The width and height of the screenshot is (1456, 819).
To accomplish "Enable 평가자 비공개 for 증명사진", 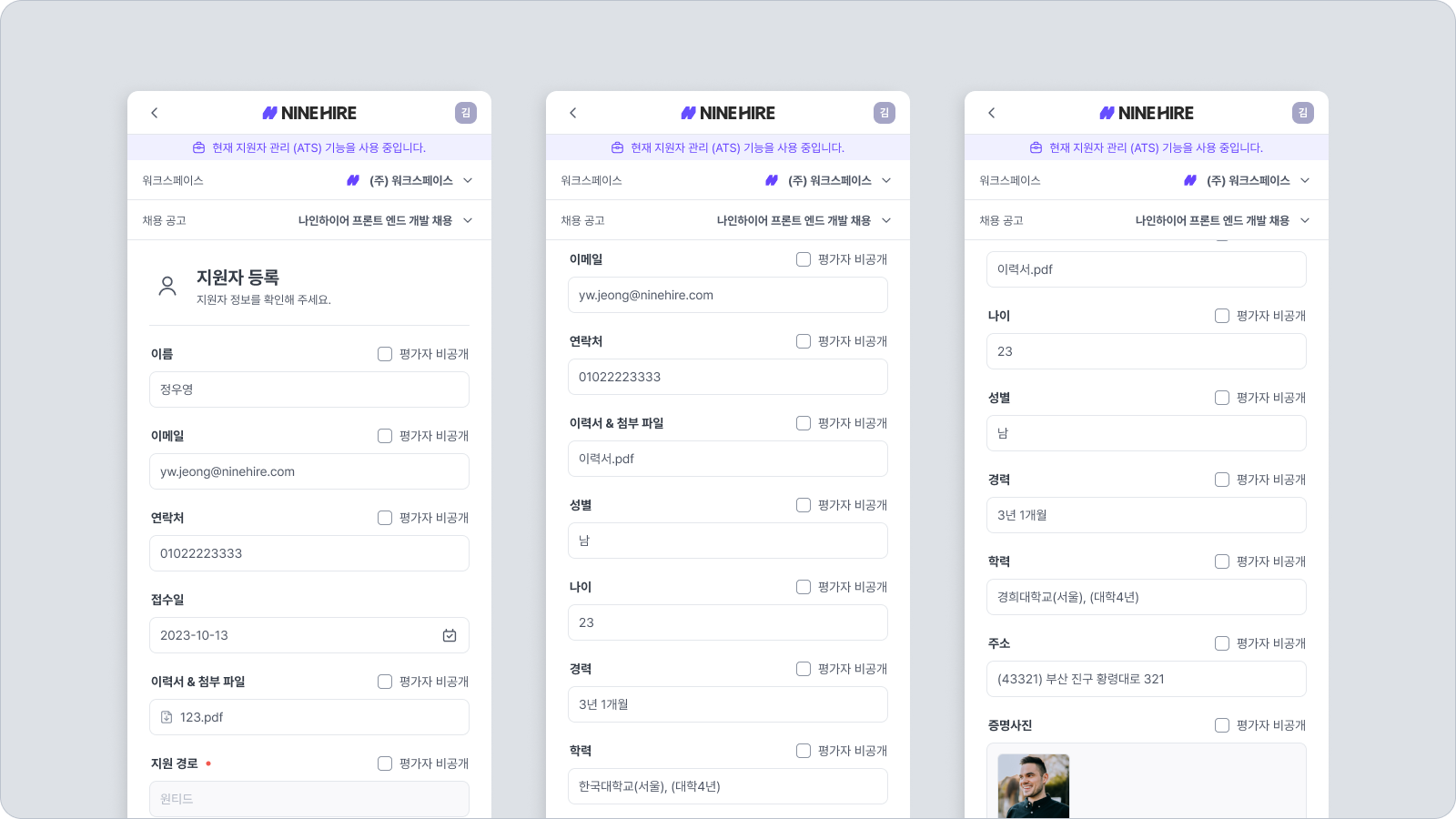I will (x=1222, y=725).
